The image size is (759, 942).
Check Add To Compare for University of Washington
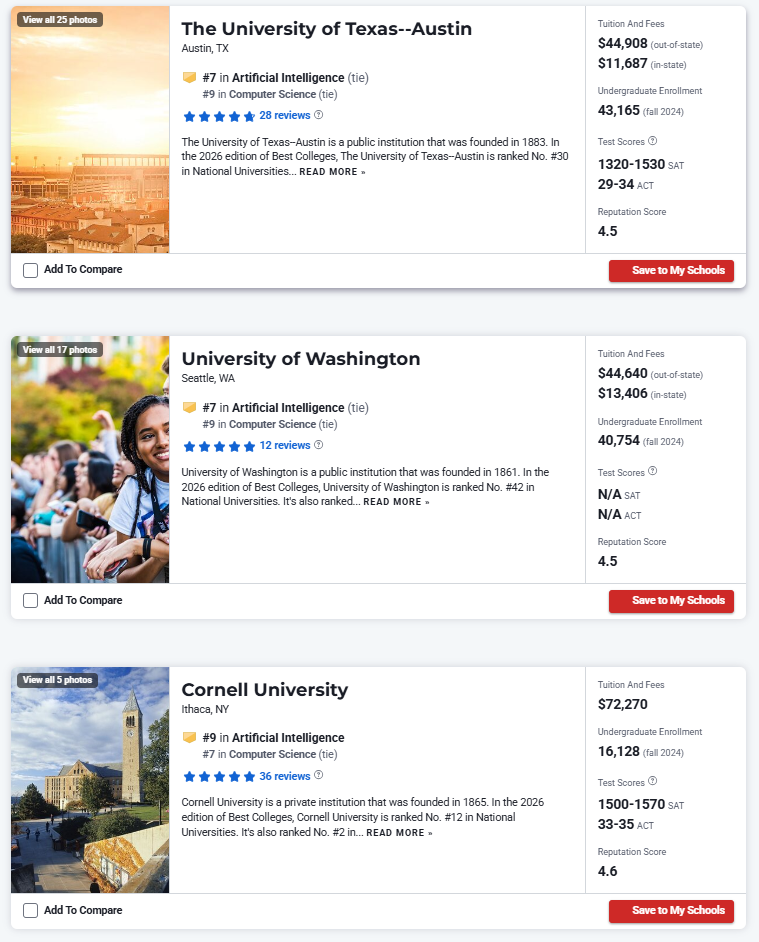pyautogui.click(x=30, y=600)
